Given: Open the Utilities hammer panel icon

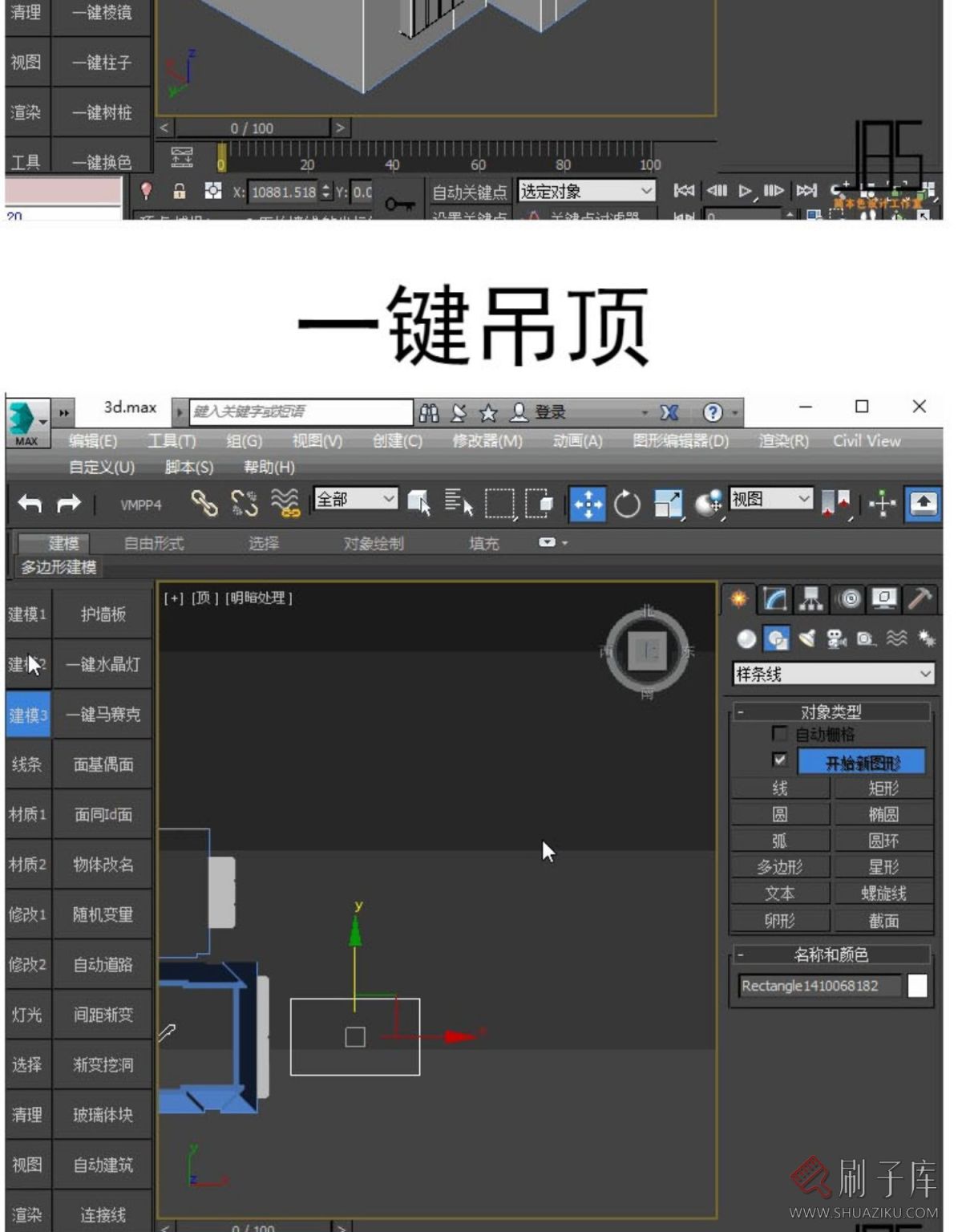Looking at the screenshot, I should [920, 598].
